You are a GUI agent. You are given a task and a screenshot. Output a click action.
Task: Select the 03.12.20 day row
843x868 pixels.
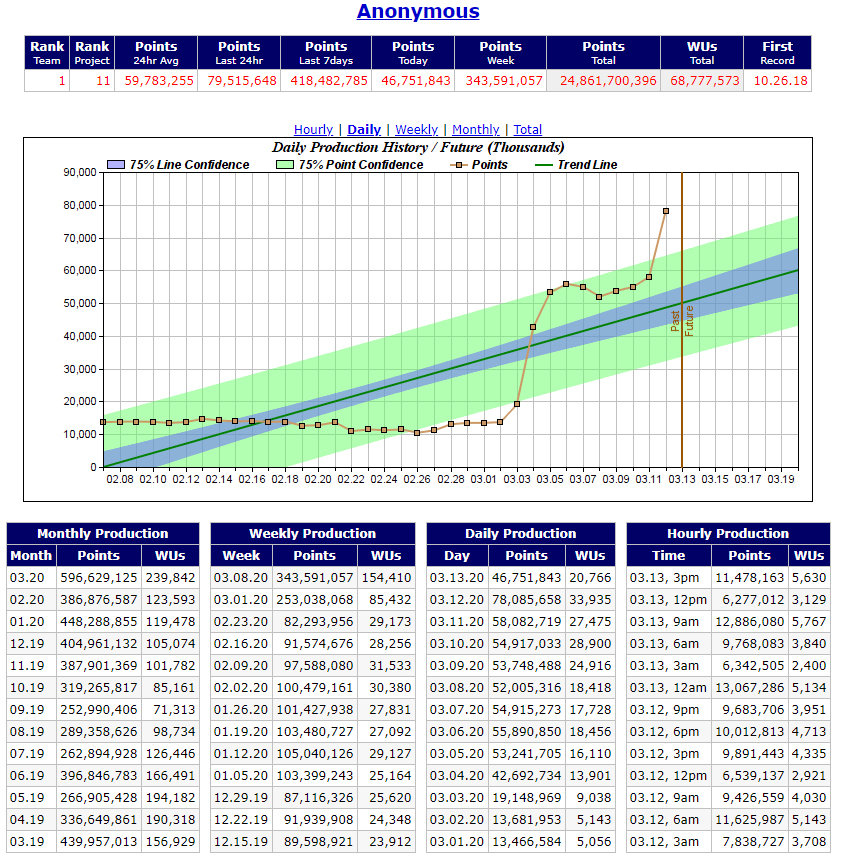point(521,600)
